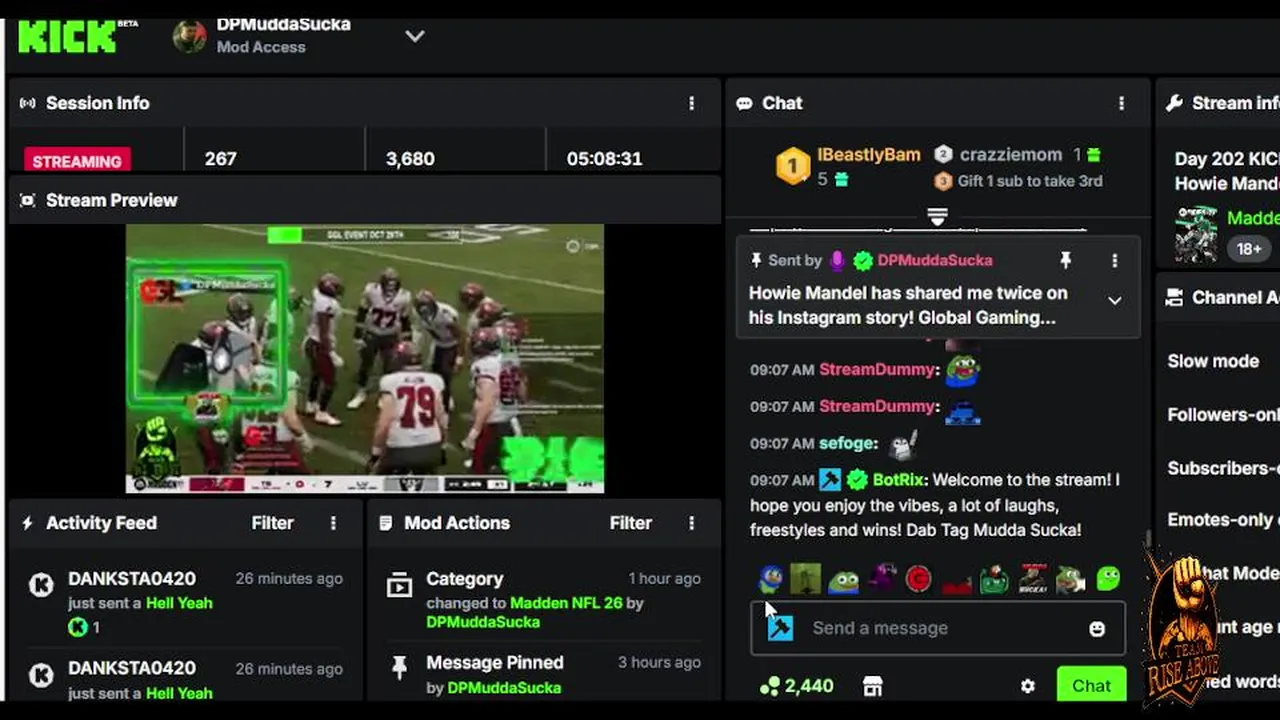Expand the DPMuddaSucka channel switcher chevron
The image size is (1280, 720).
tap(415, 36)
